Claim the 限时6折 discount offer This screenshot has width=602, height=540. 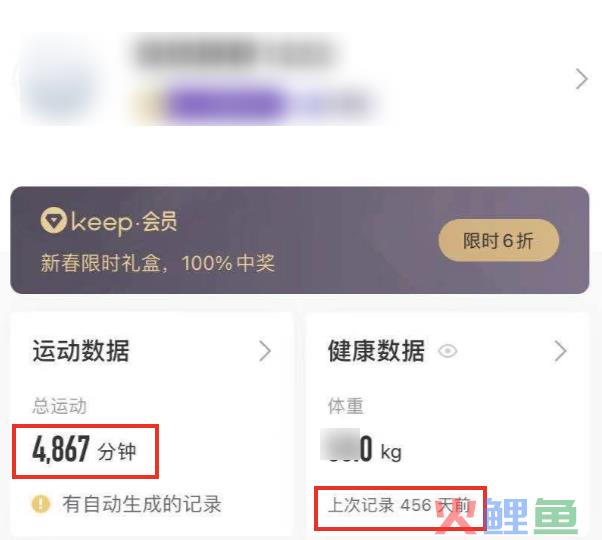point(498,241)
